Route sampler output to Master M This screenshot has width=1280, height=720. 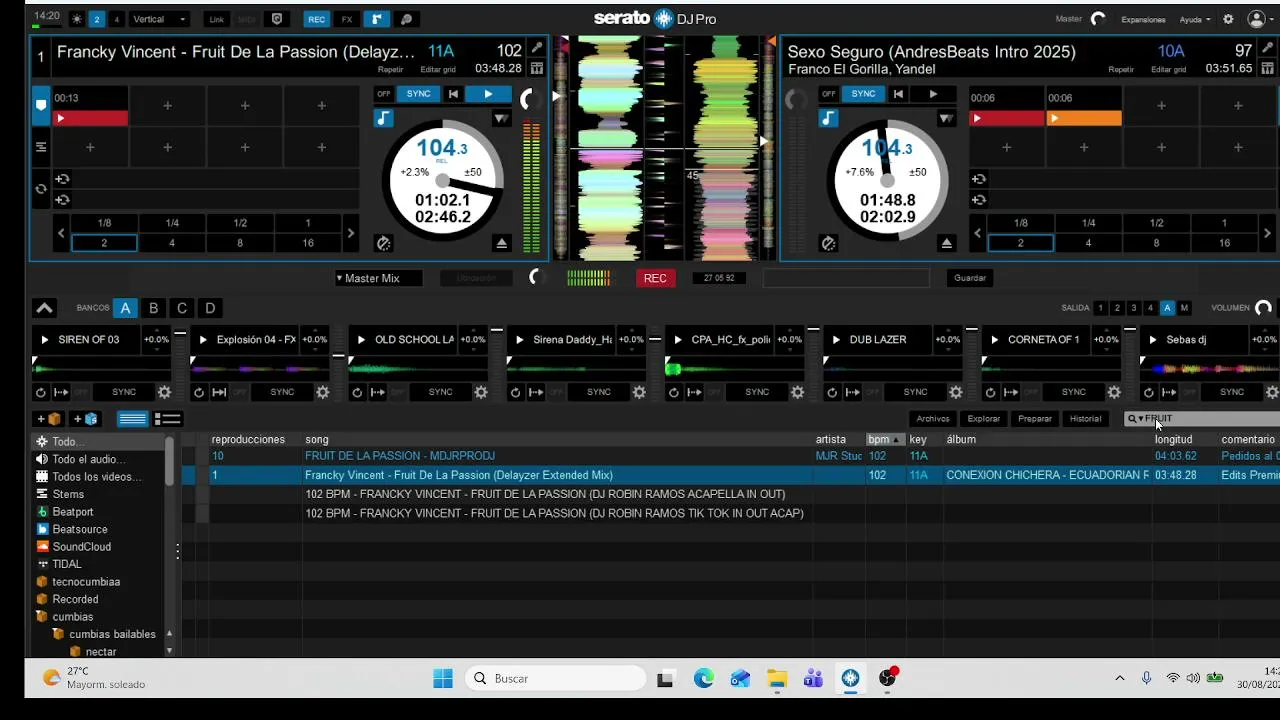pyautogui.click(x=1184, y=308)
